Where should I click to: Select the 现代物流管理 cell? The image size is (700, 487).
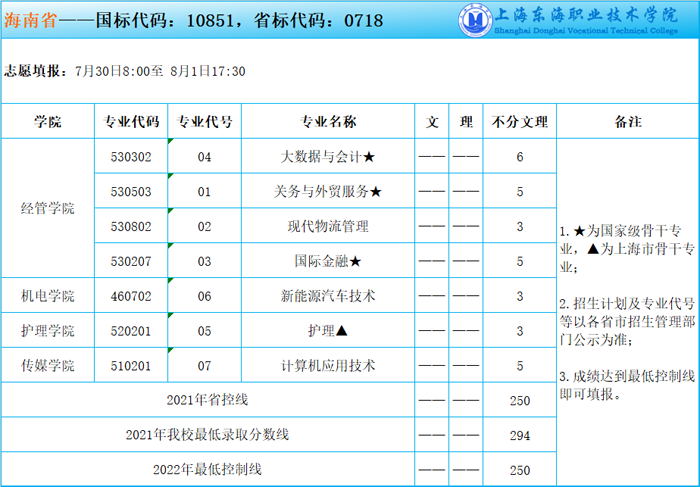pyautogui.click(x=328, y=226)
